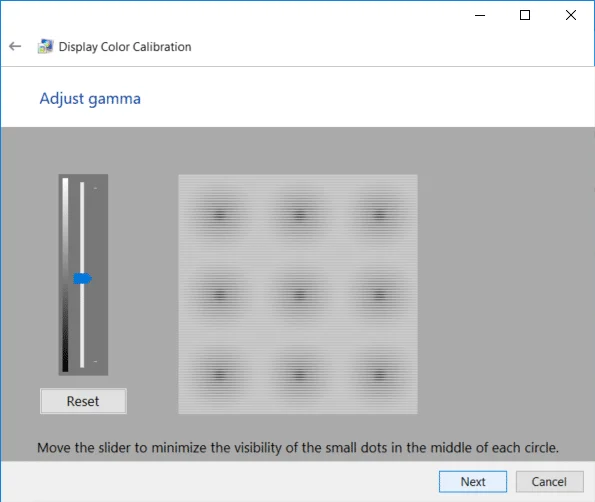Screen dimensions: 595x502
Task: Click the center dot of the gamma pattern
Action: point(299,294)
